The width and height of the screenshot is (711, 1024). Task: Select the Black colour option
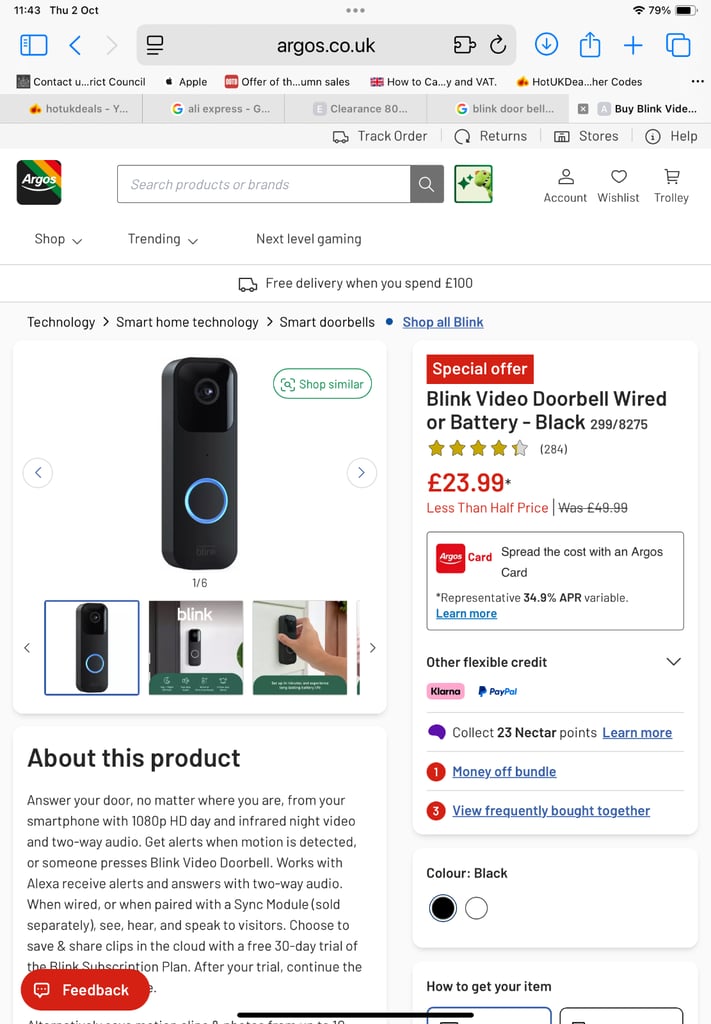tap(443, 908)
